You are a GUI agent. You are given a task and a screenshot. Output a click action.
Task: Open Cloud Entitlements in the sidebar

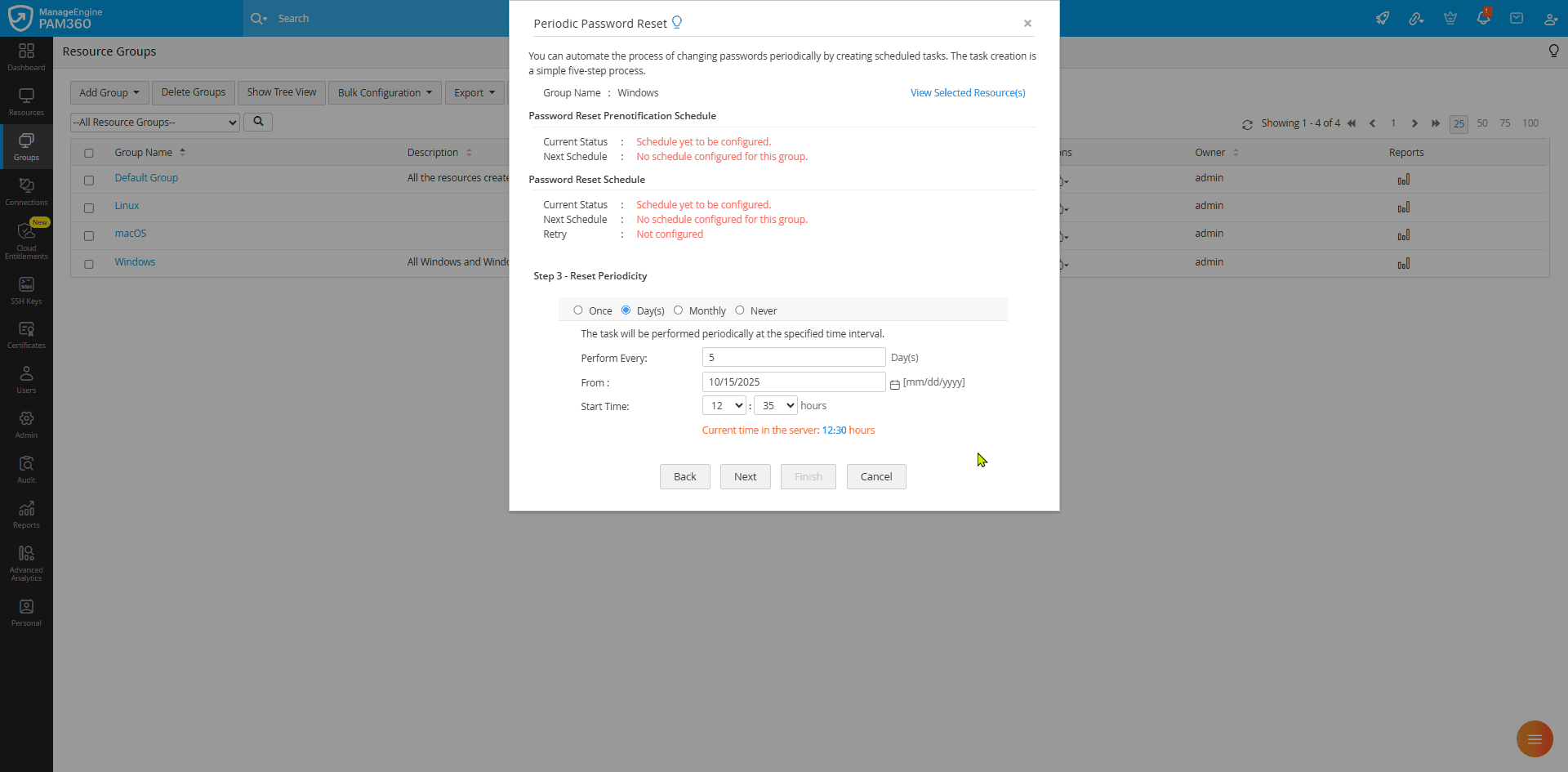point(26,240)
